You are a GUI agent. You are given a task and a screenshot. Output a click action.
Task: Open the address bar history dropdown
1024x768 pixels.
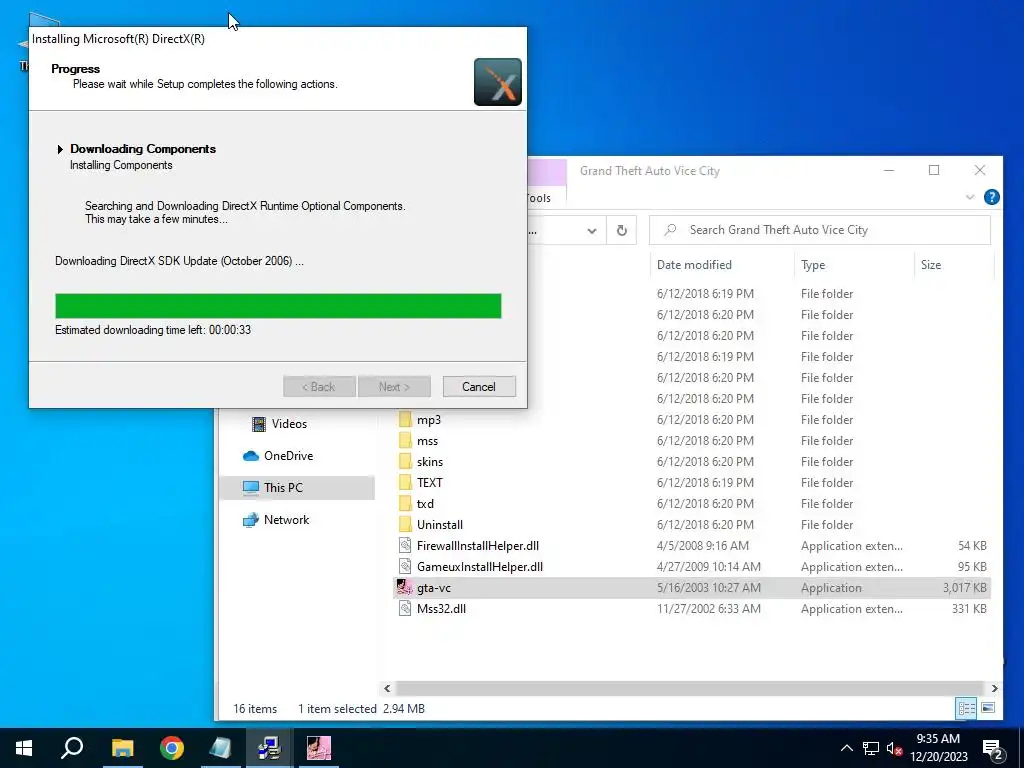(x=592, y=231)
